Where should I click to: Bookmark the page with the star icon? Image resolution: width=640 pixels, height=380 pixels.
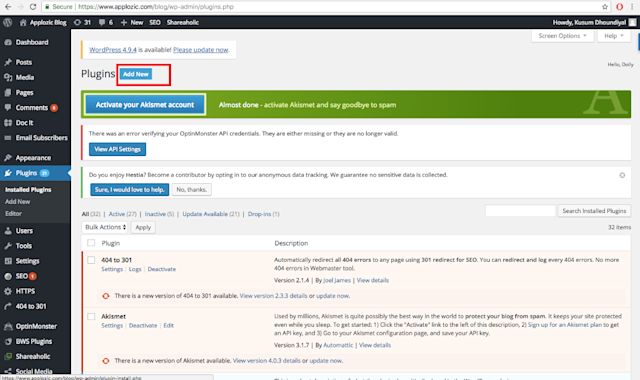pyautogui.click(x=605, y=7)
